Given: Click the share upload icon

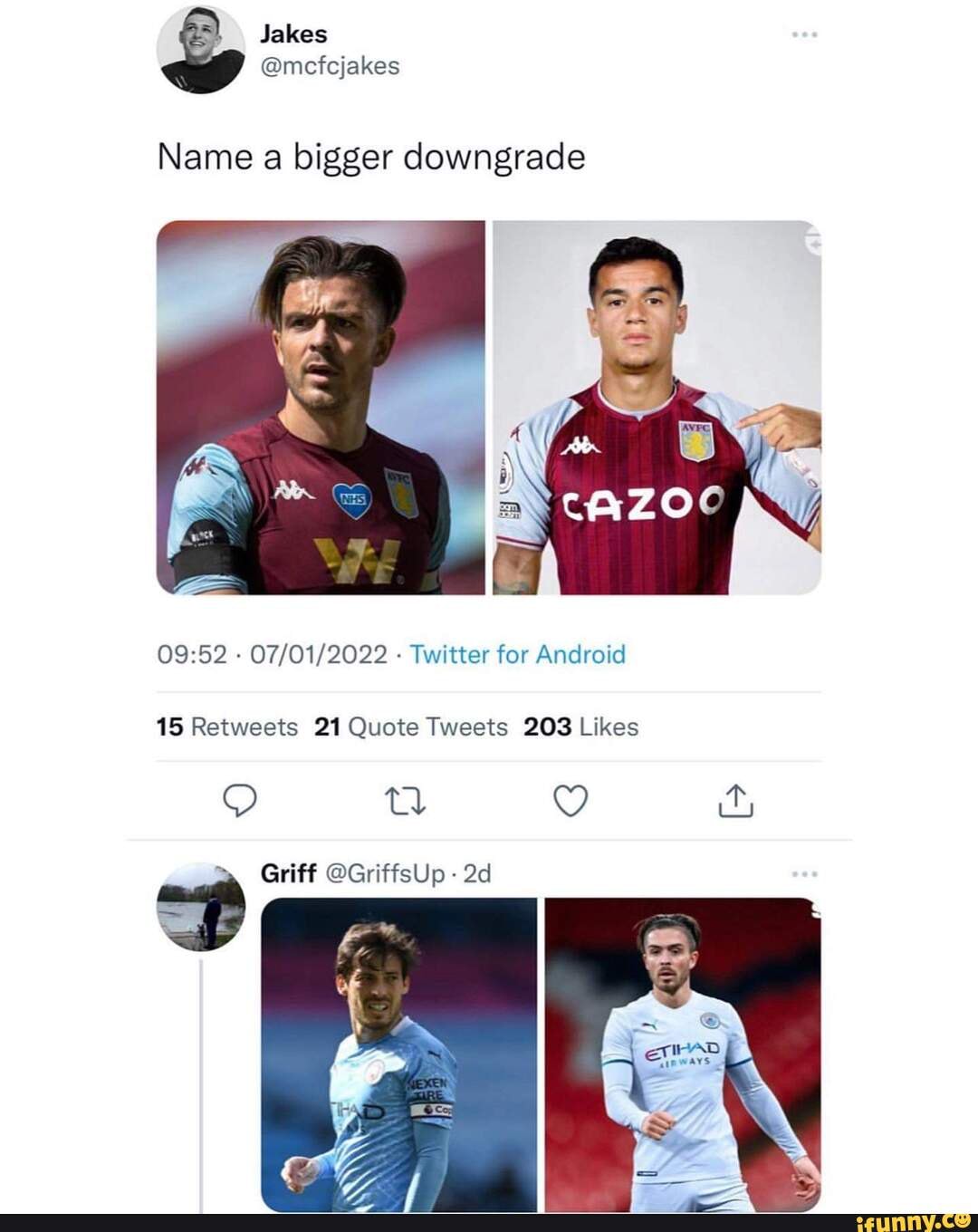Looking at the screenshot, I should (735, 800).
